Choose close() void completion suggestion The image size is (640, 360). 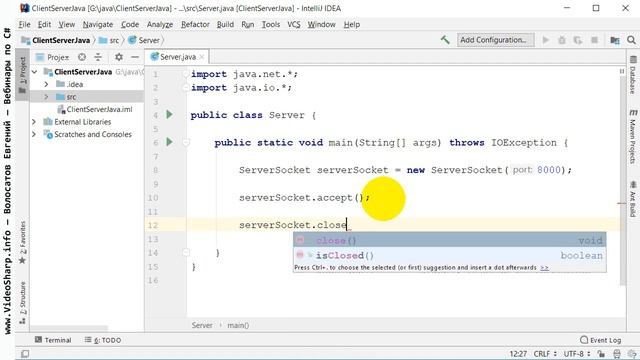(x=449, y=240)
